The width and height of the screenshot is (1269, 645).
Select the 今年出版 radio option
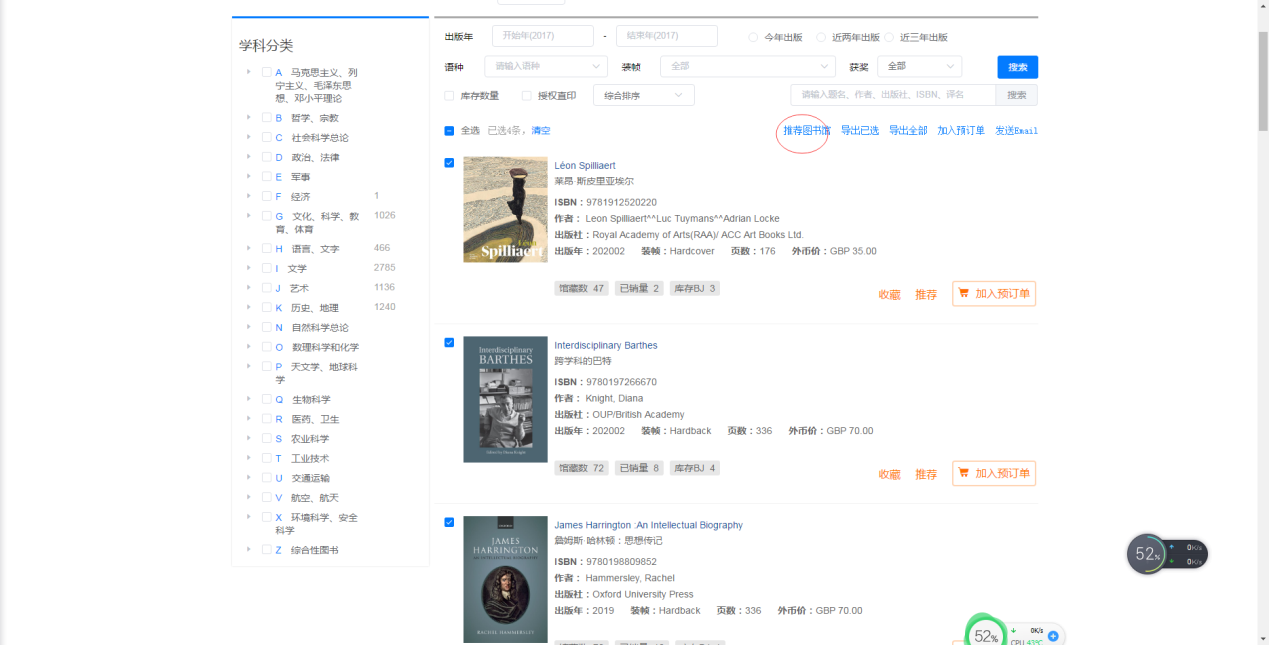(753, 38)
